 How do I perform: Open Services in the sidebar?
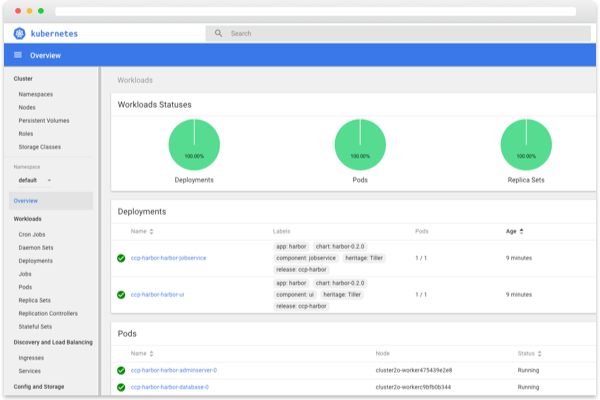pos(29,371)
